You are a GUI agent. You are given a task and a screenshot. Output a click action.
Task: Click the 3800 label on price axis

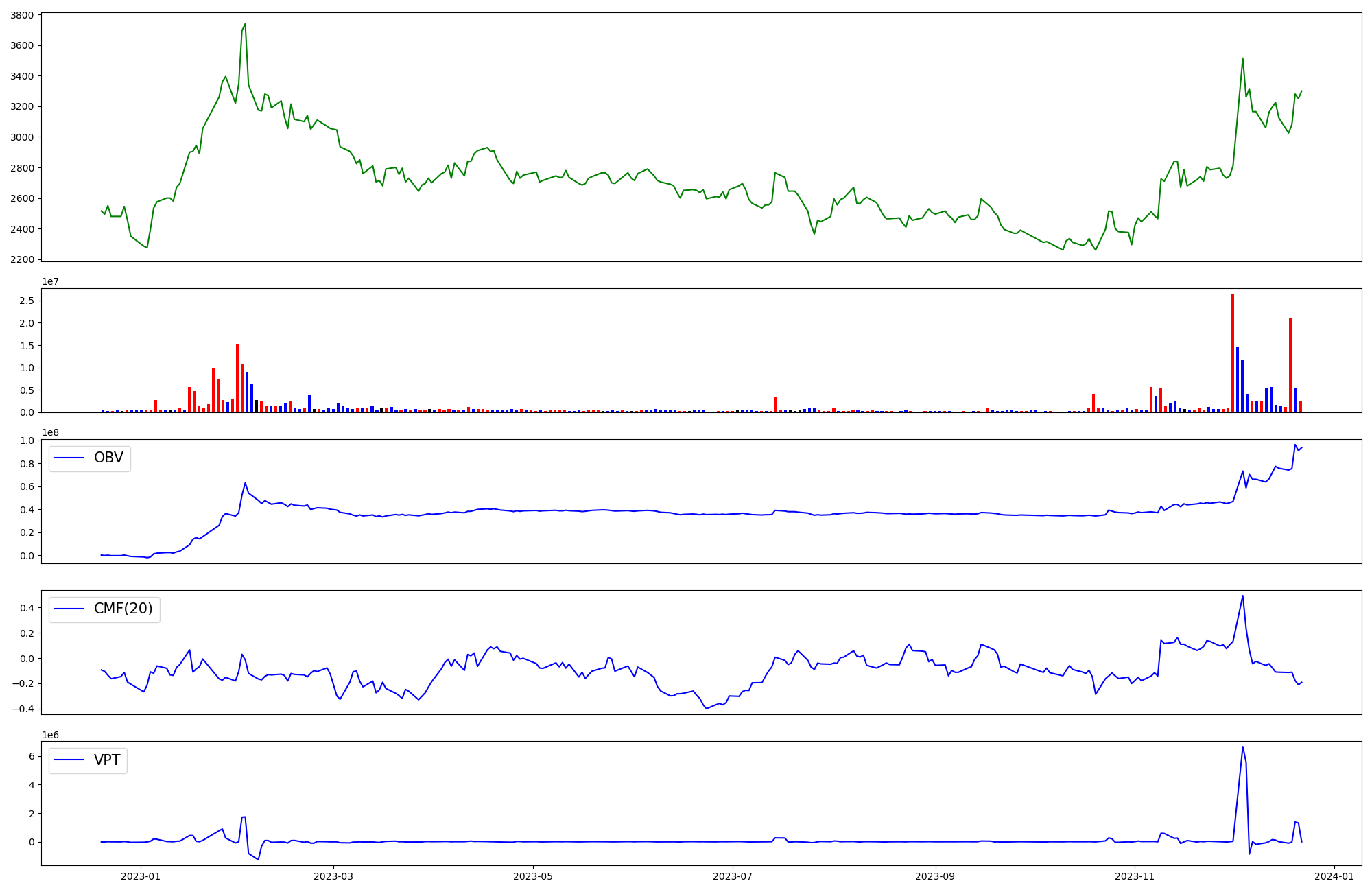[22, 15]
